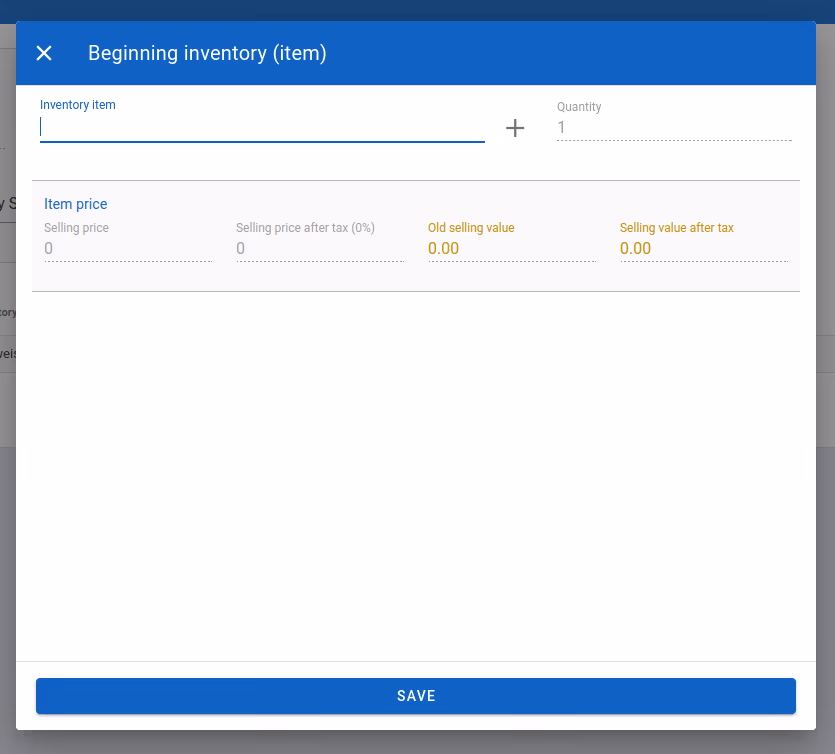Close the Beginning inventory dialog
Screen dimensions: 835x754
(44, 53)
